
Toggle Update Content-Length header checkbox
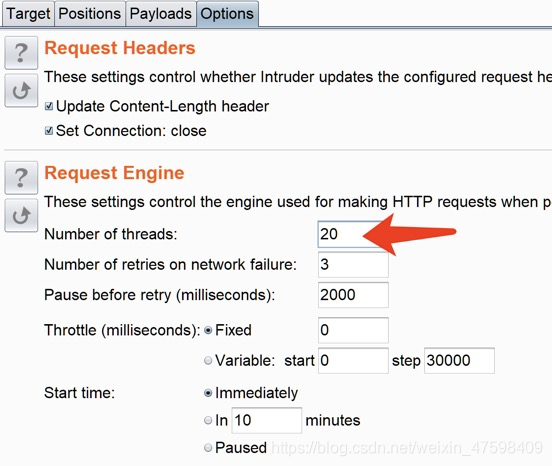coord(49,106)
